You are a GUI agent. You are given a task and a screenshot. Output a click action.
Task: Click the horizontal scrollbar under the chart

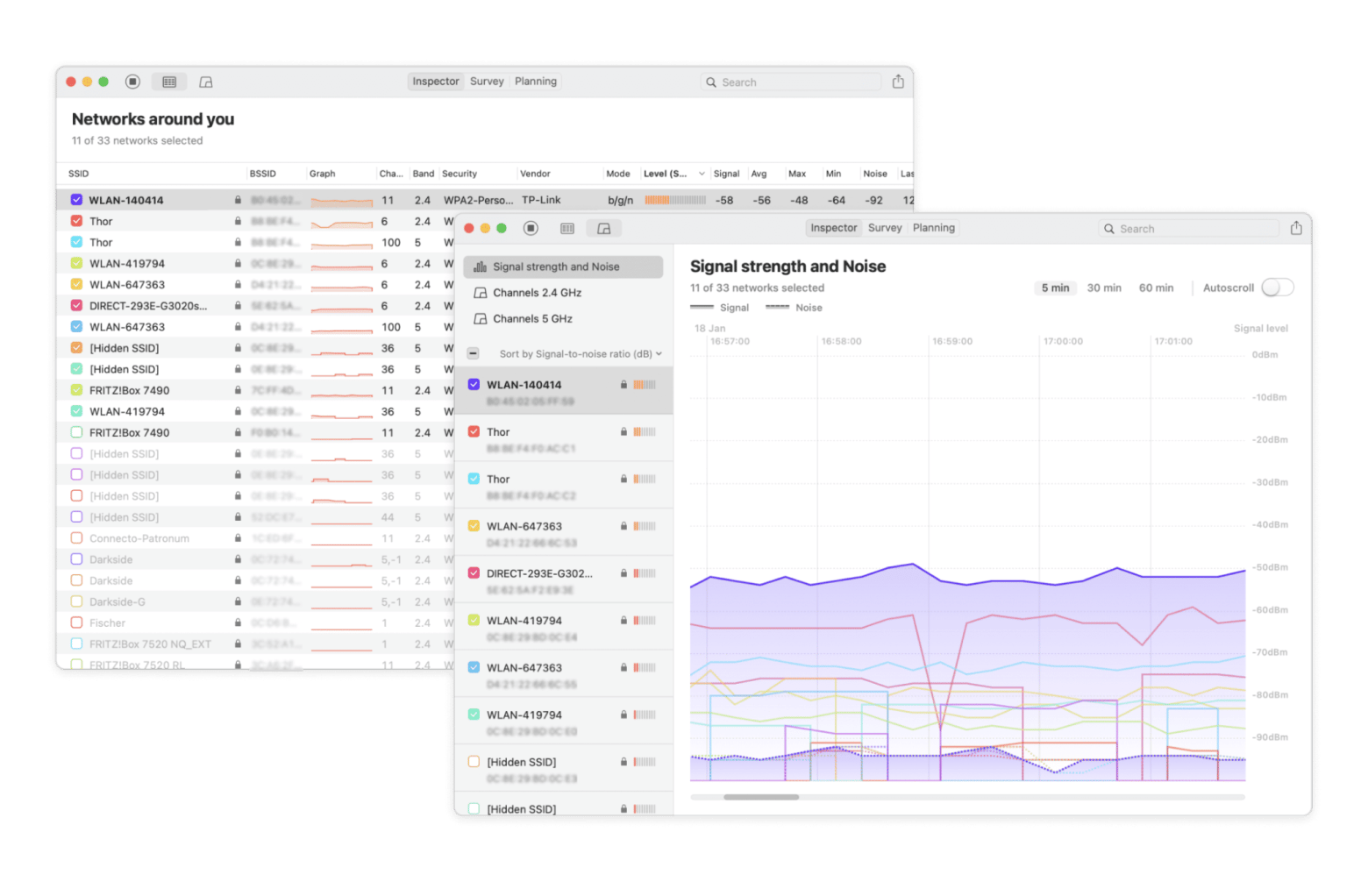[x=761, y=797]
